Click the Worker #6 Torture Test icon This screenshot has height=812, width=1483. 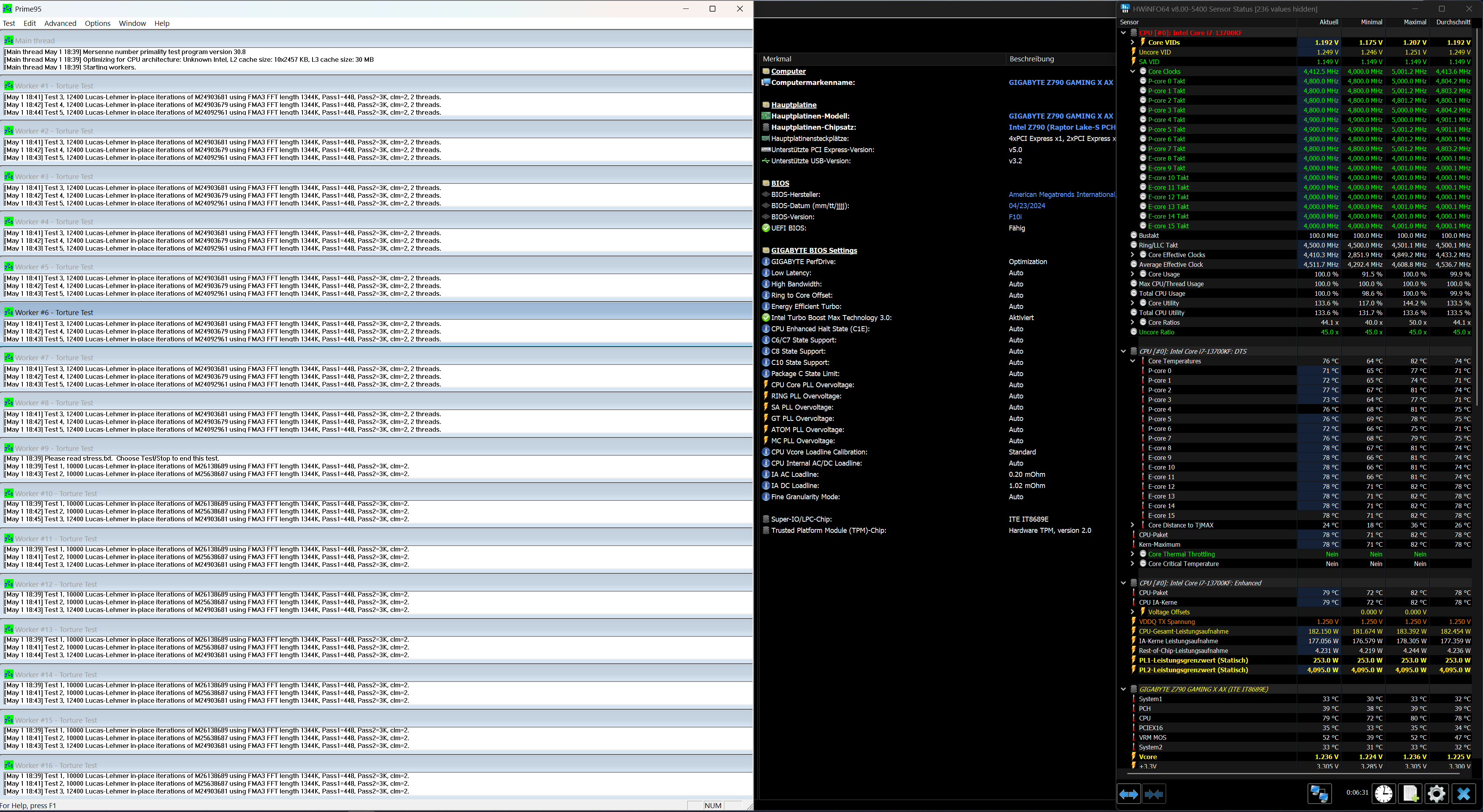8,312
